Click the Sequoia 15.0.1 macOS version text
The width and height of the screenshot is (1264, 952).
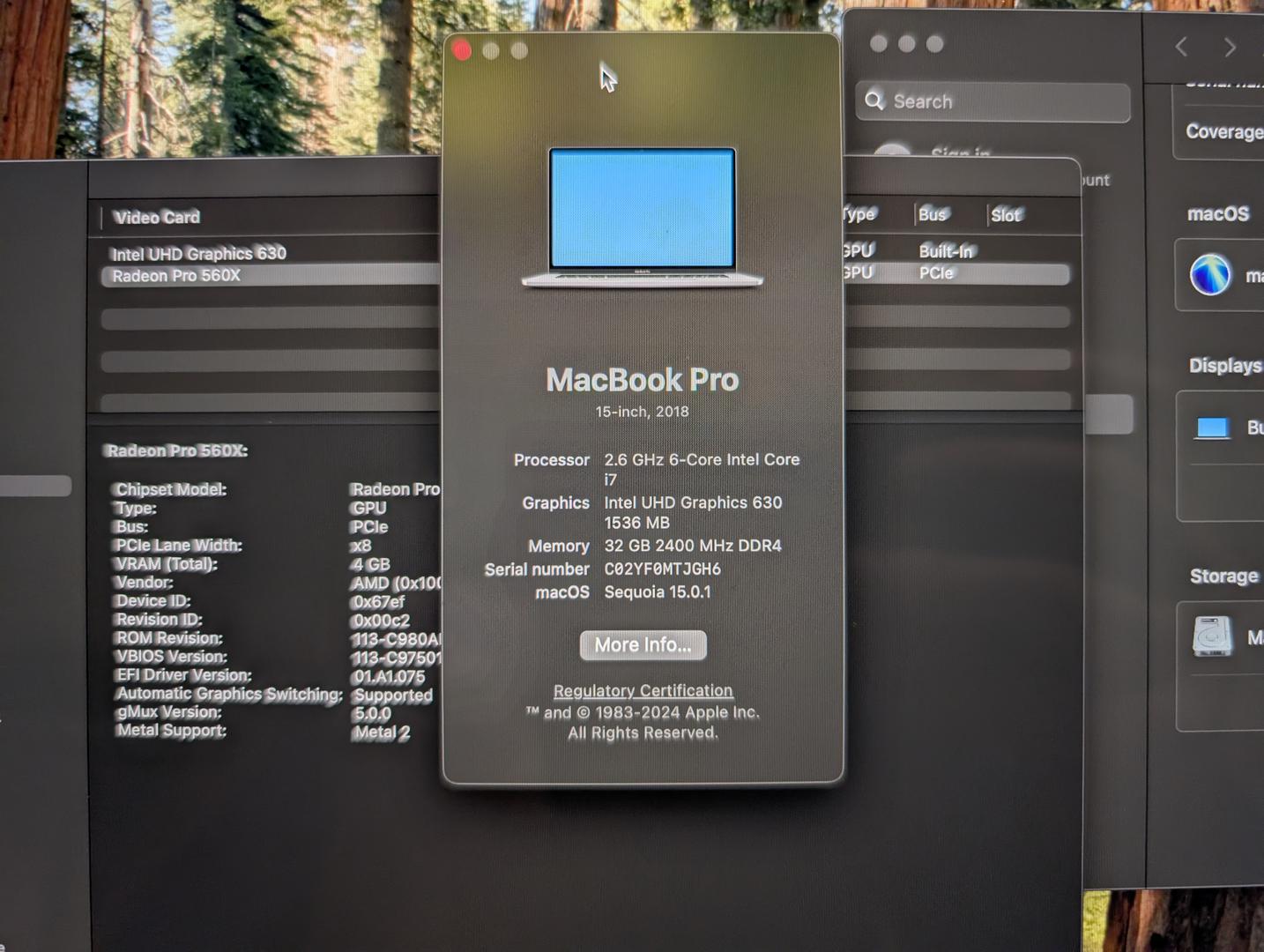658,592
